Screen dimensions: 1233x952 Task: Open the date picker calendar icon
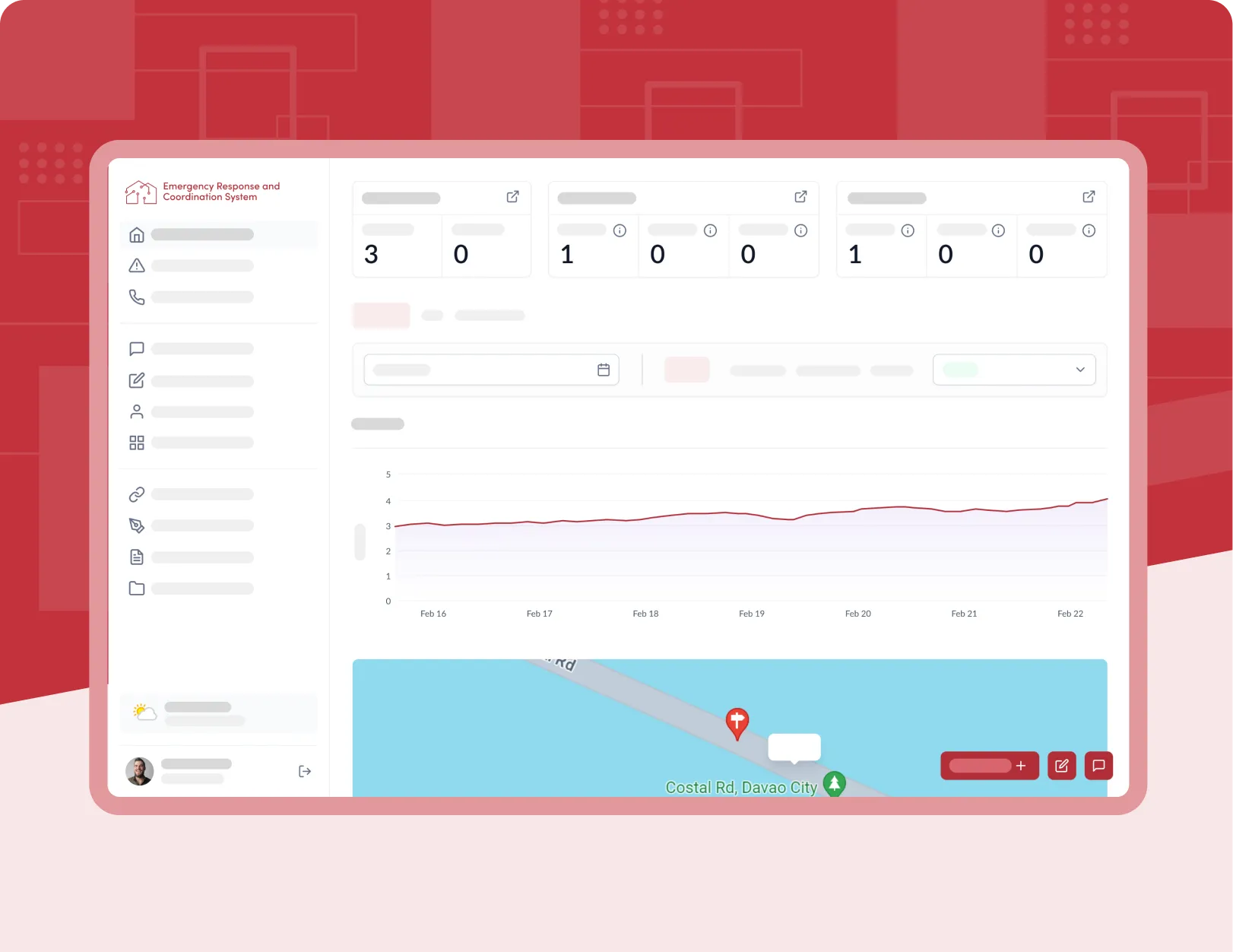pos(604,370)
